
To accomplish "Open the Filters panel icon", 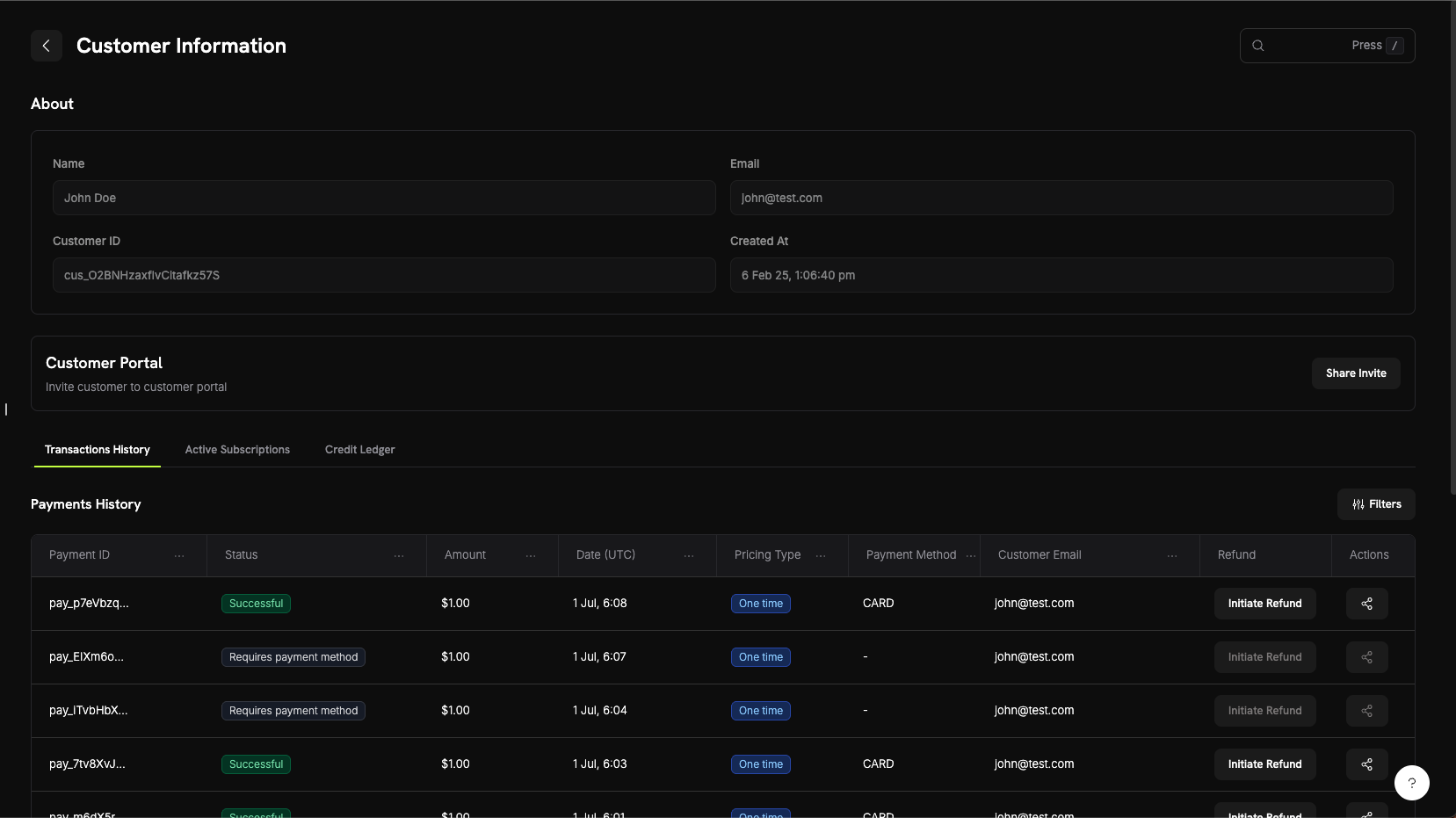I will pos(1358,504).
